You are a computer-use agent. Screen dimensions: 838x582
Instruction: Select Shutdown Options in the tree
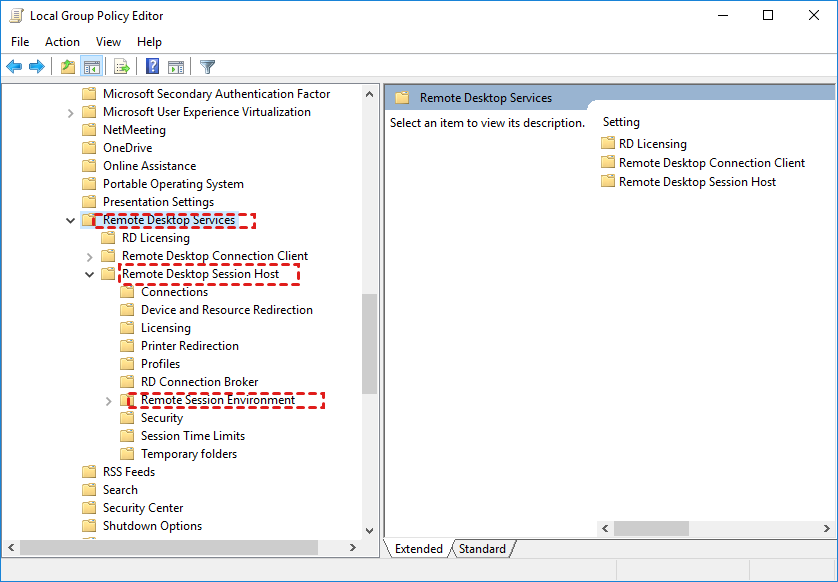point(152,526)
